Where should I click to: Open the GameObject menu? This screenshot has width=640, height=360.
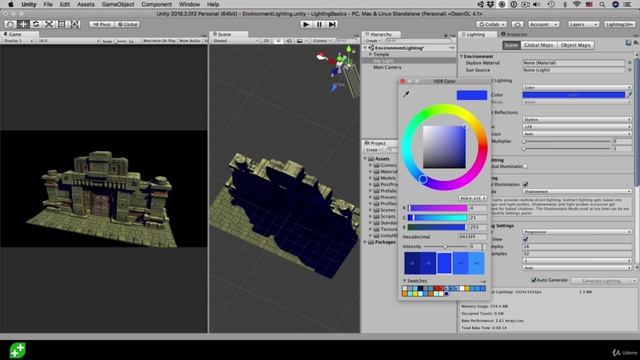(x=118, y=4)
